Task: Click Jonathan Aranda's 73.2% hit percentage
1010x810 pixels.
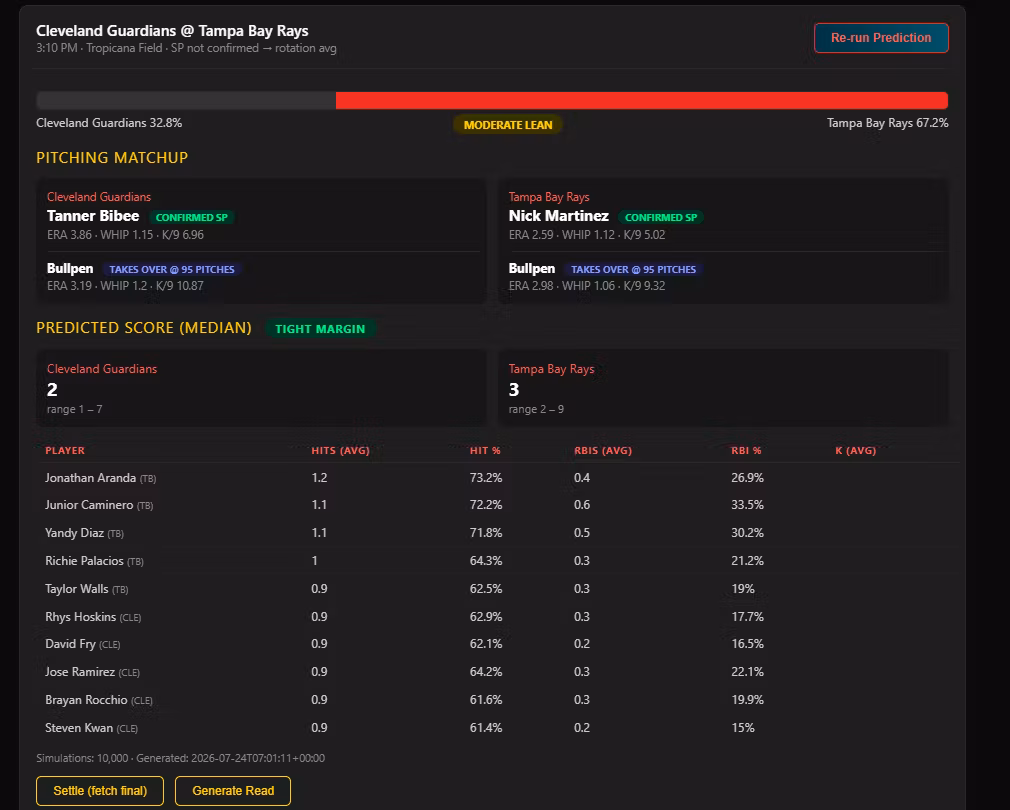Action: pos(486,478)
